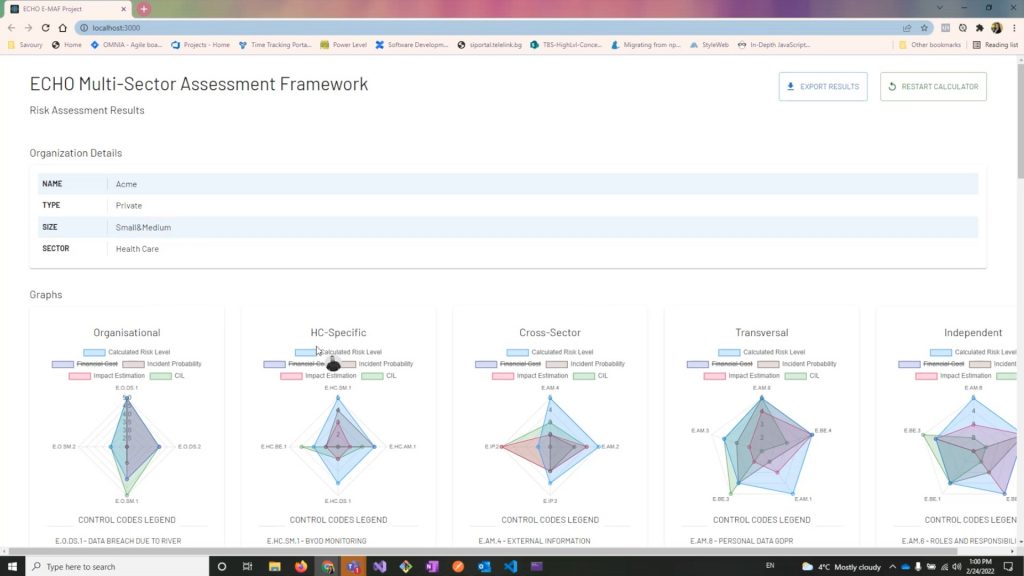Open a new browser tab with plus icon
This screenshot has width=1024, height=576.
pyautogui.click(x=144, y=9)
